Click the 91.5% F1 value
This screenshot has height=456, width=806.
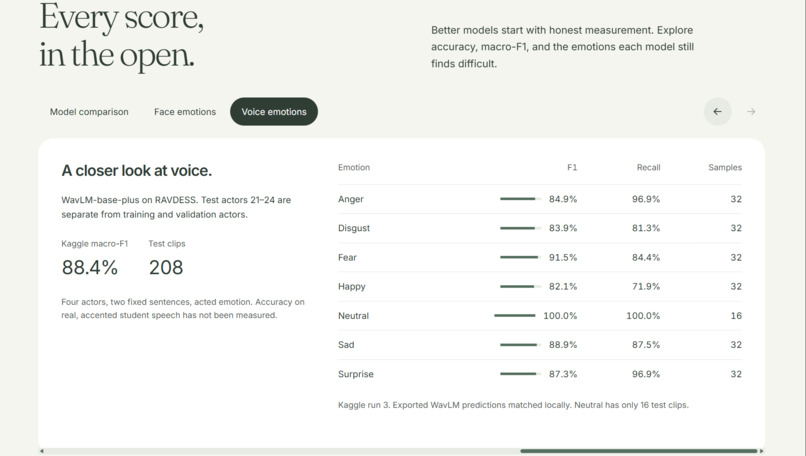(x=563, y=258)
